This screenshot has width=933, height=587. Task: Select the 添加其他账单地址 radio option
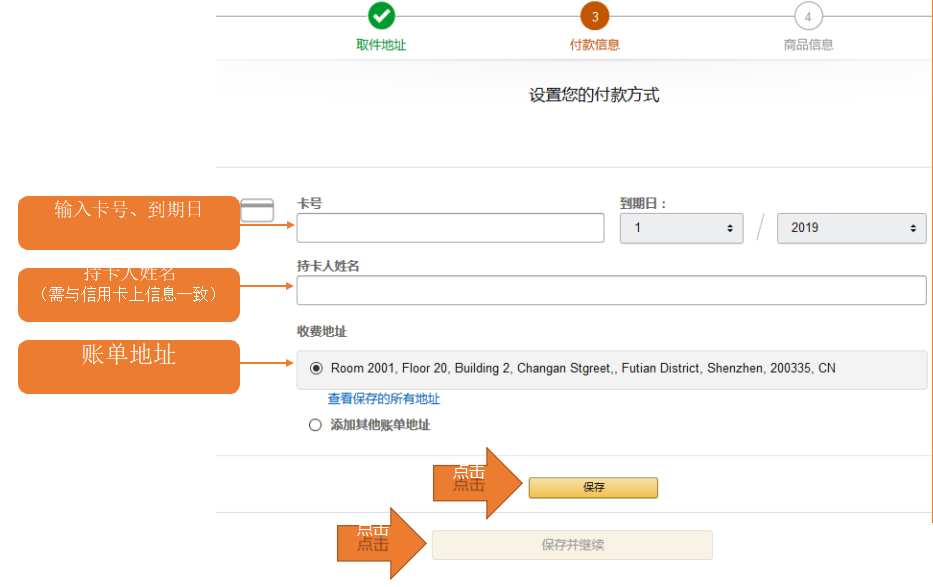click(x=316, y=425)
